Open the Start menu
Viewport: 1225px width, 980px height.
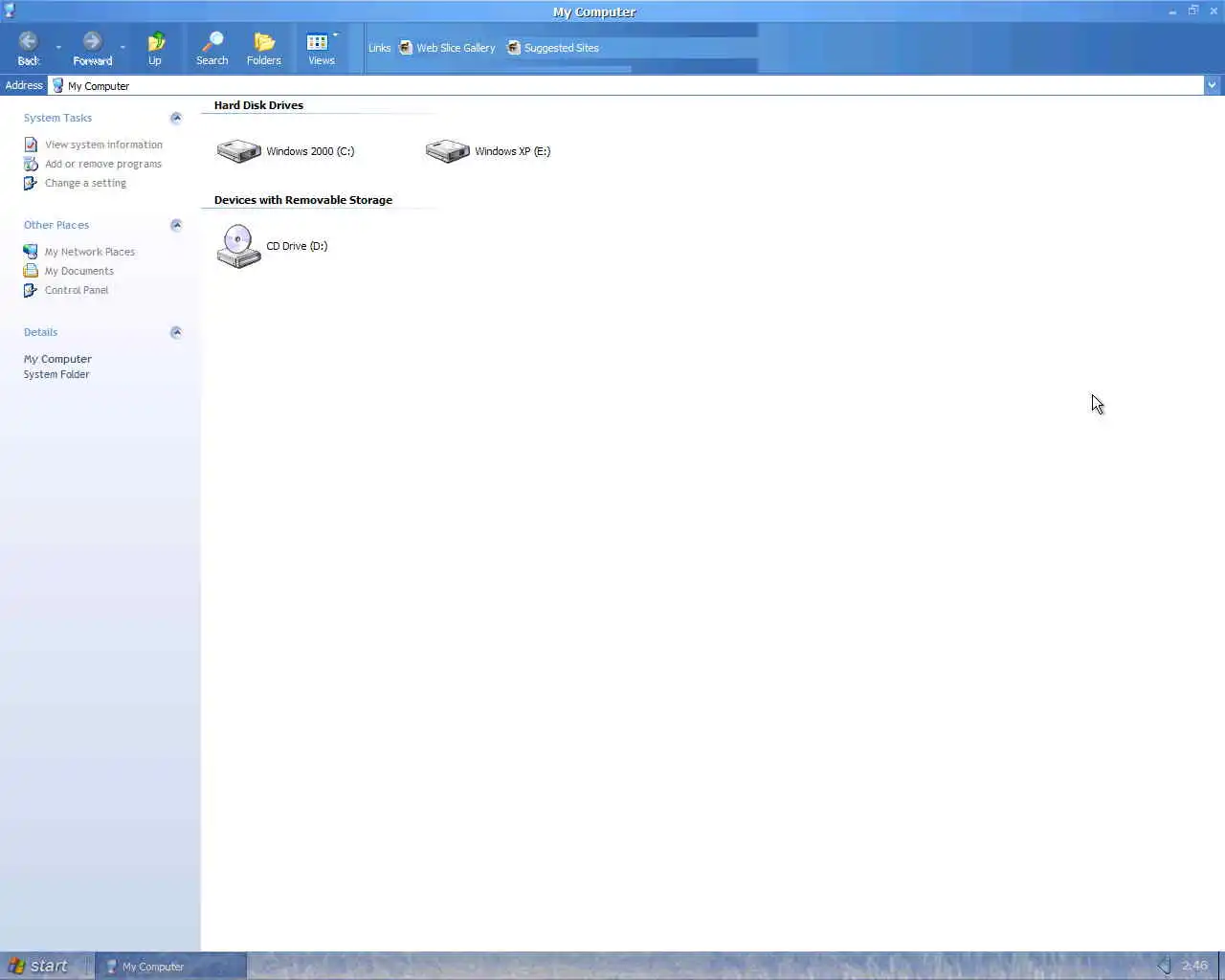point(40,966)
